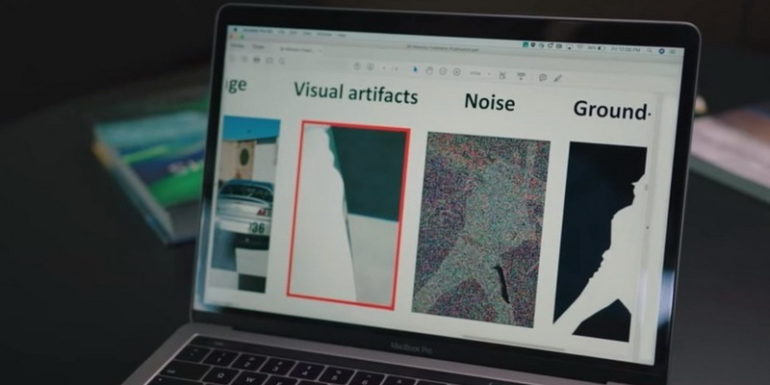Click the "Ground" heading
The width and height of the screenshot is (770, 385).
click(x=610, y=110)
